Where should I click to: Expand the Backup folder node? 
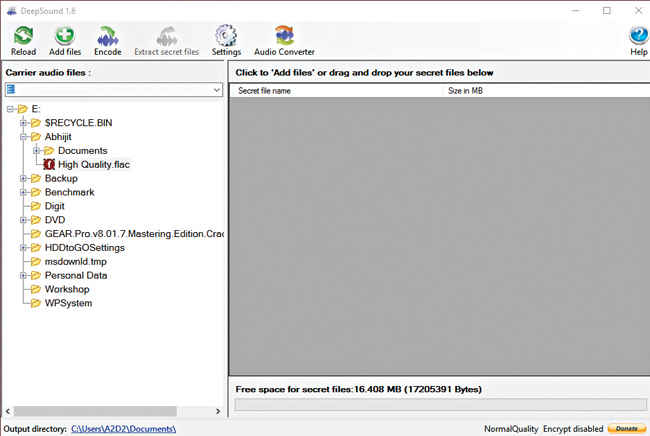[23, 178]
